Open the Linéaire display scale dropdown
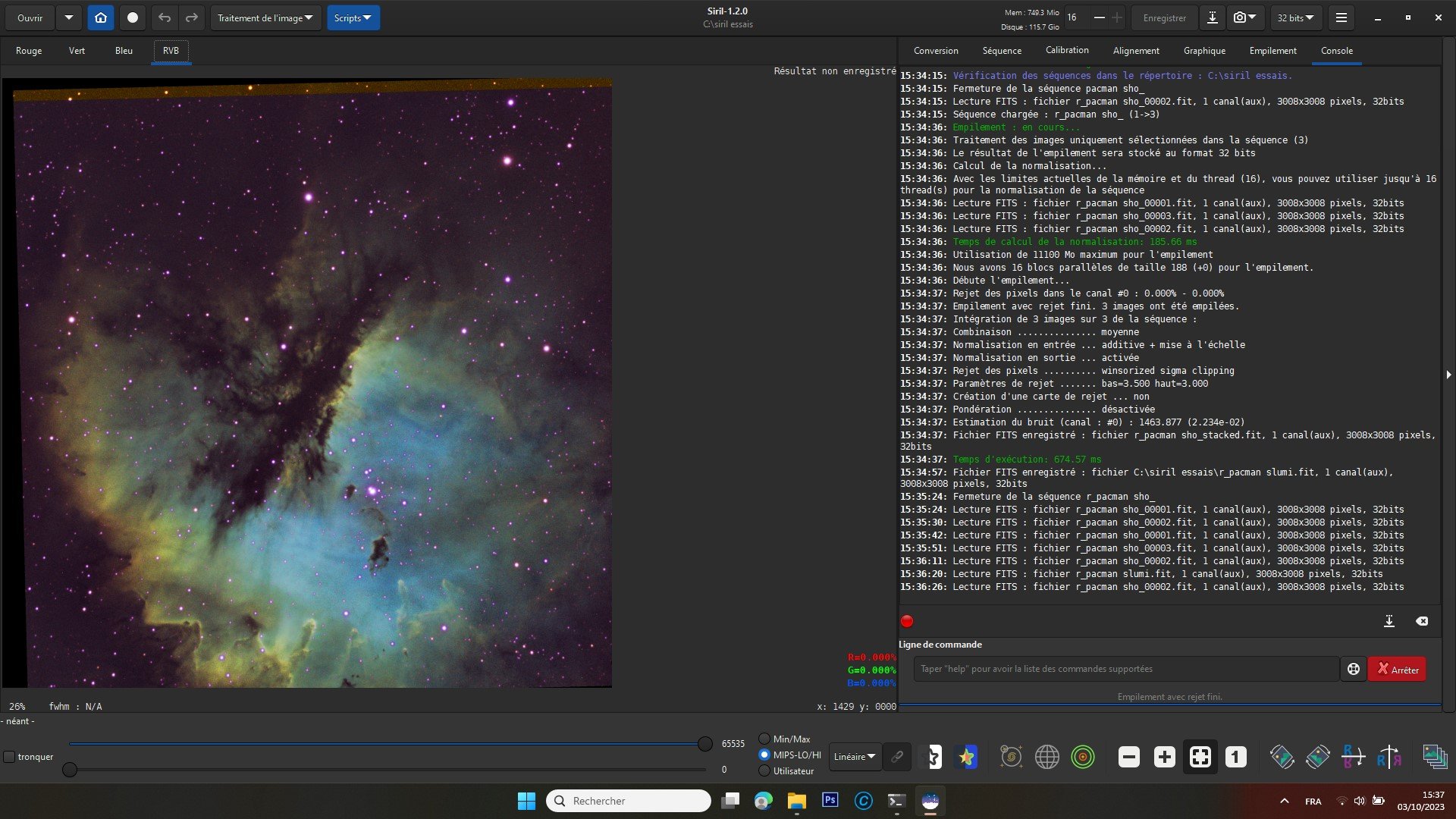1456x819 pixels. coord(855,757)
